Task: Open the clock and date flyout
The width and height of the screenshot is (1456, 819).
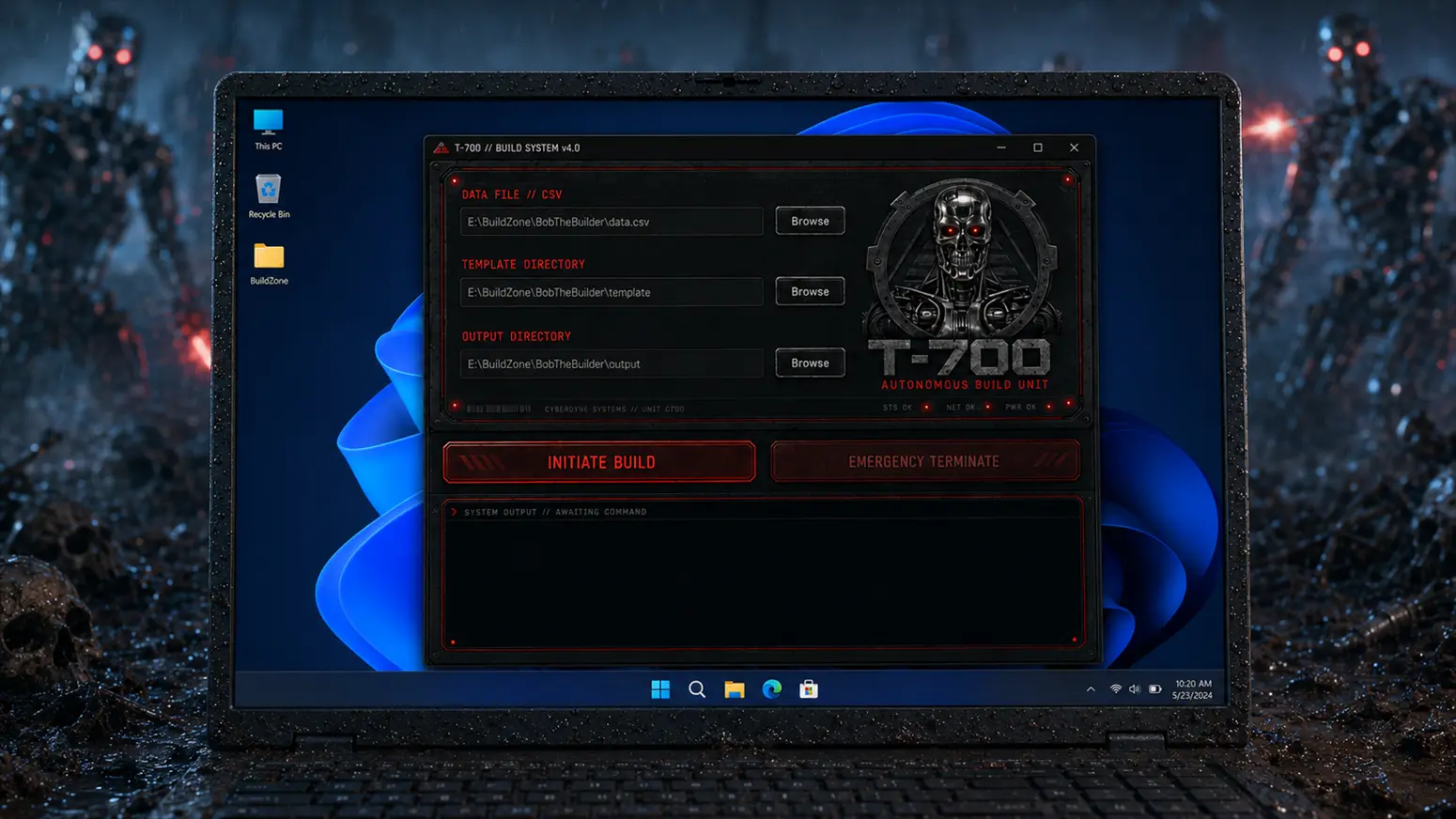Action: [x=1193, y=689]
